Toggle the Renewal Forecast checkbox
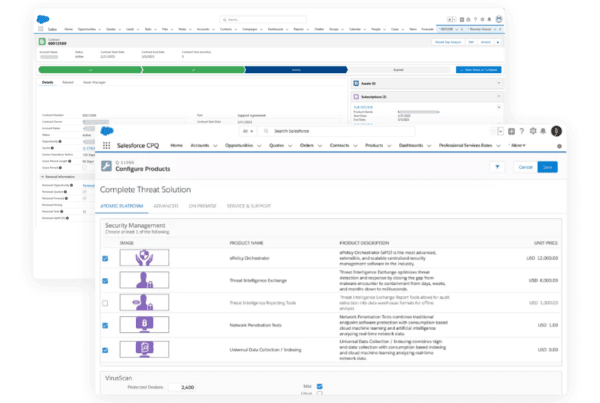The height and width of the screenshot is (403, 600). 85,198
